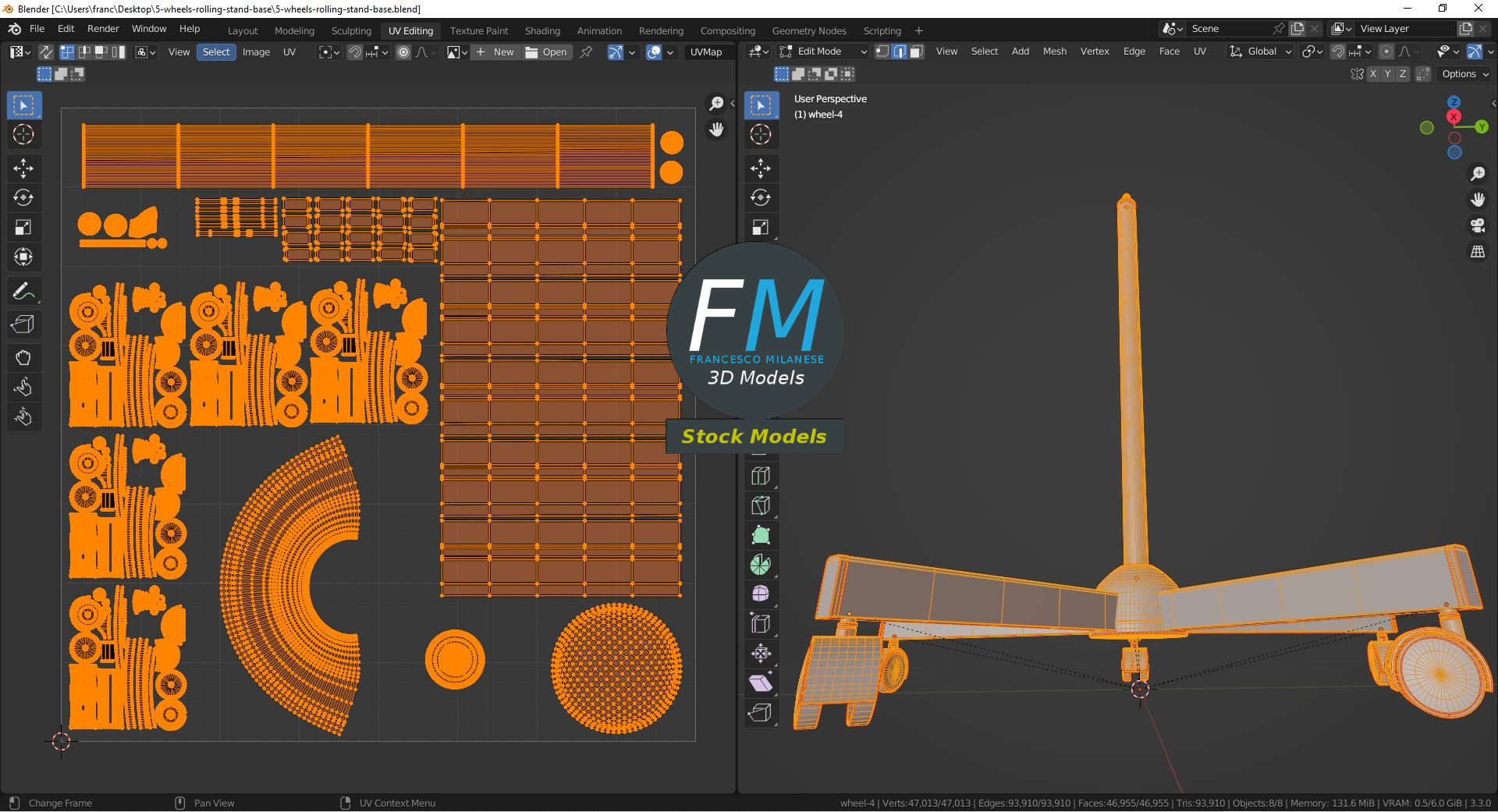This screenshot has width=1498, height=812.
Task: Select the Rotate tool in UV editor
Action: click(x=23, y=197)
